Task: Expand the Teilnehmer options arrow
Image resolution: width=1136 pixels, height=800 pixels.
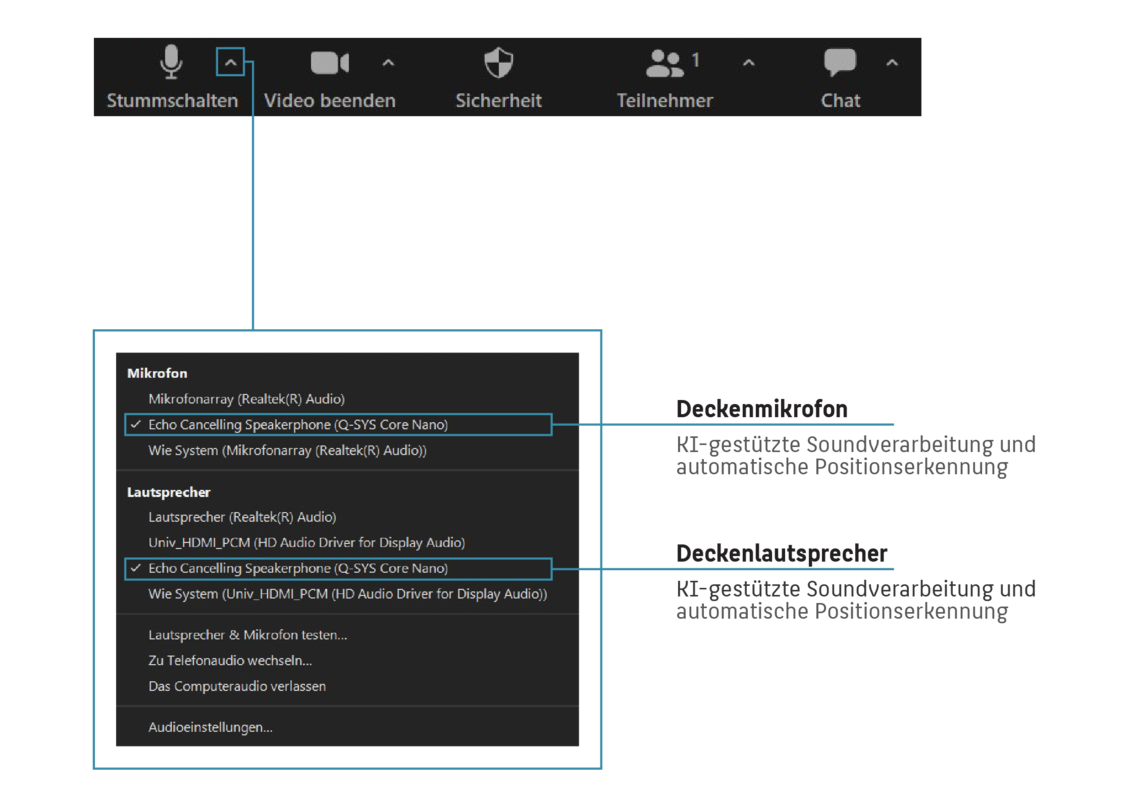Action: click(x=748, y=63)
